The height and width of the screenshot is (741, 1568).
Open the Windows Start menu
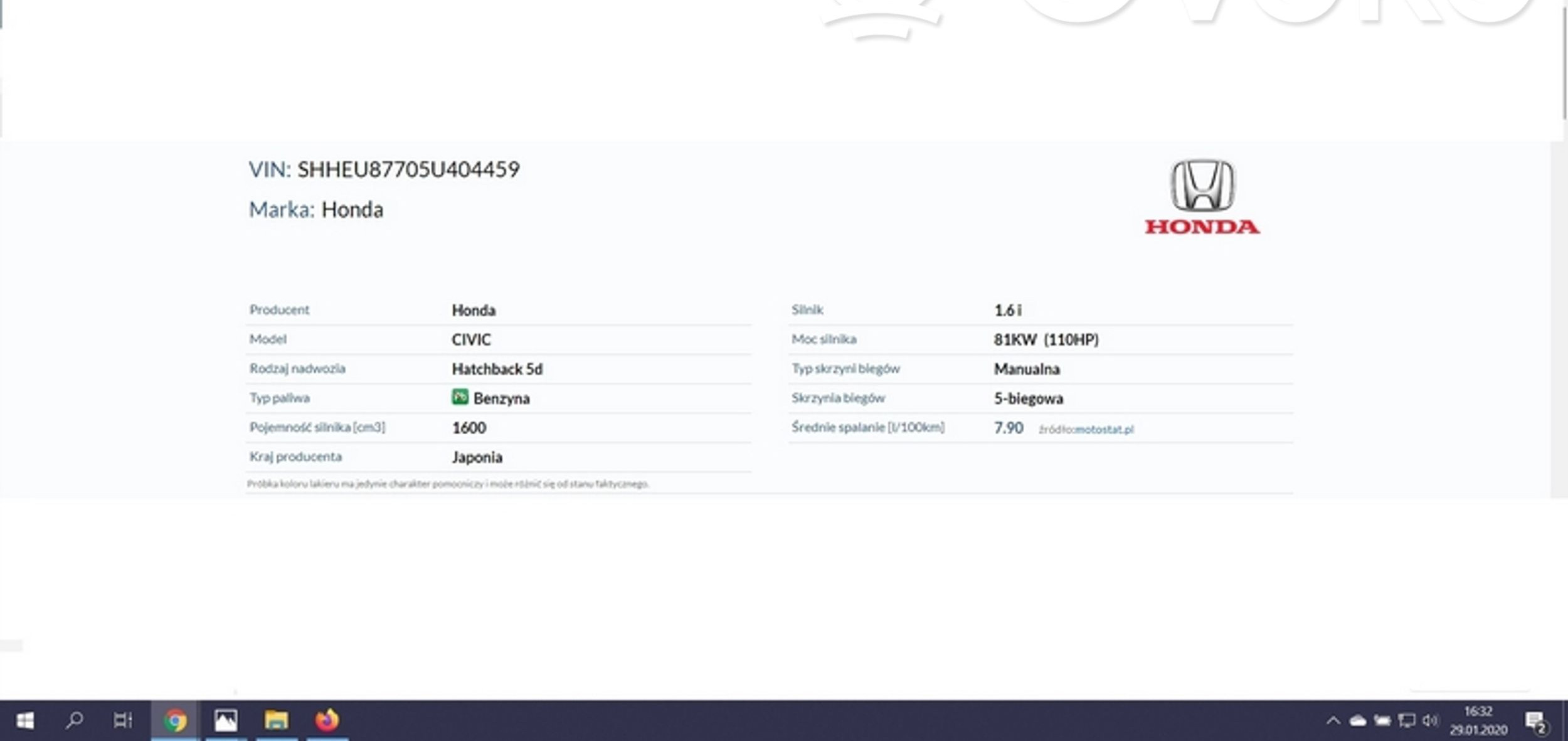point(24,720)
